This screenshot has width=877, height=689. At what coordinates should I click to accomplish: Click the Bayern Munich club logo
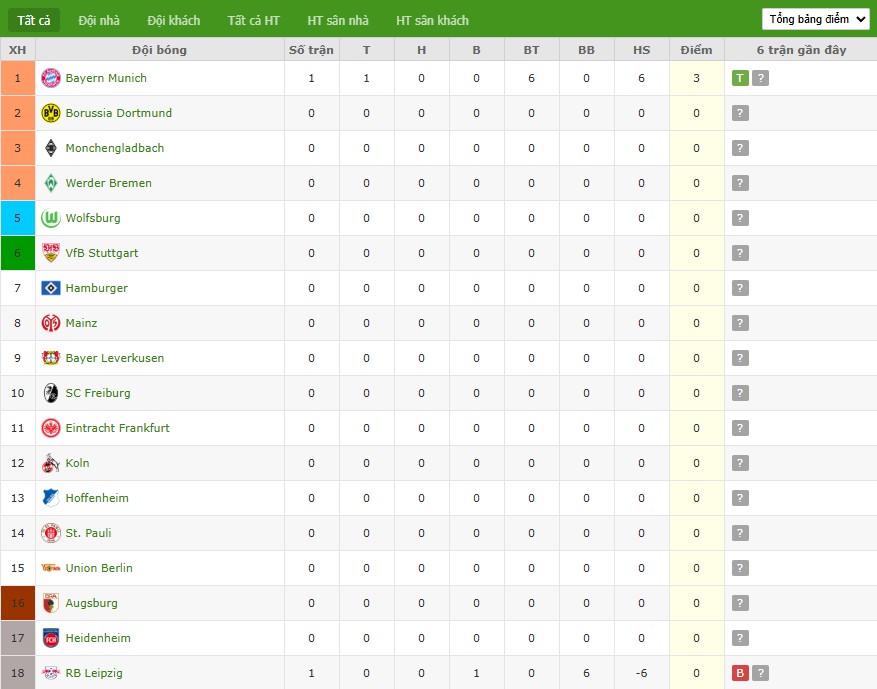51,78
